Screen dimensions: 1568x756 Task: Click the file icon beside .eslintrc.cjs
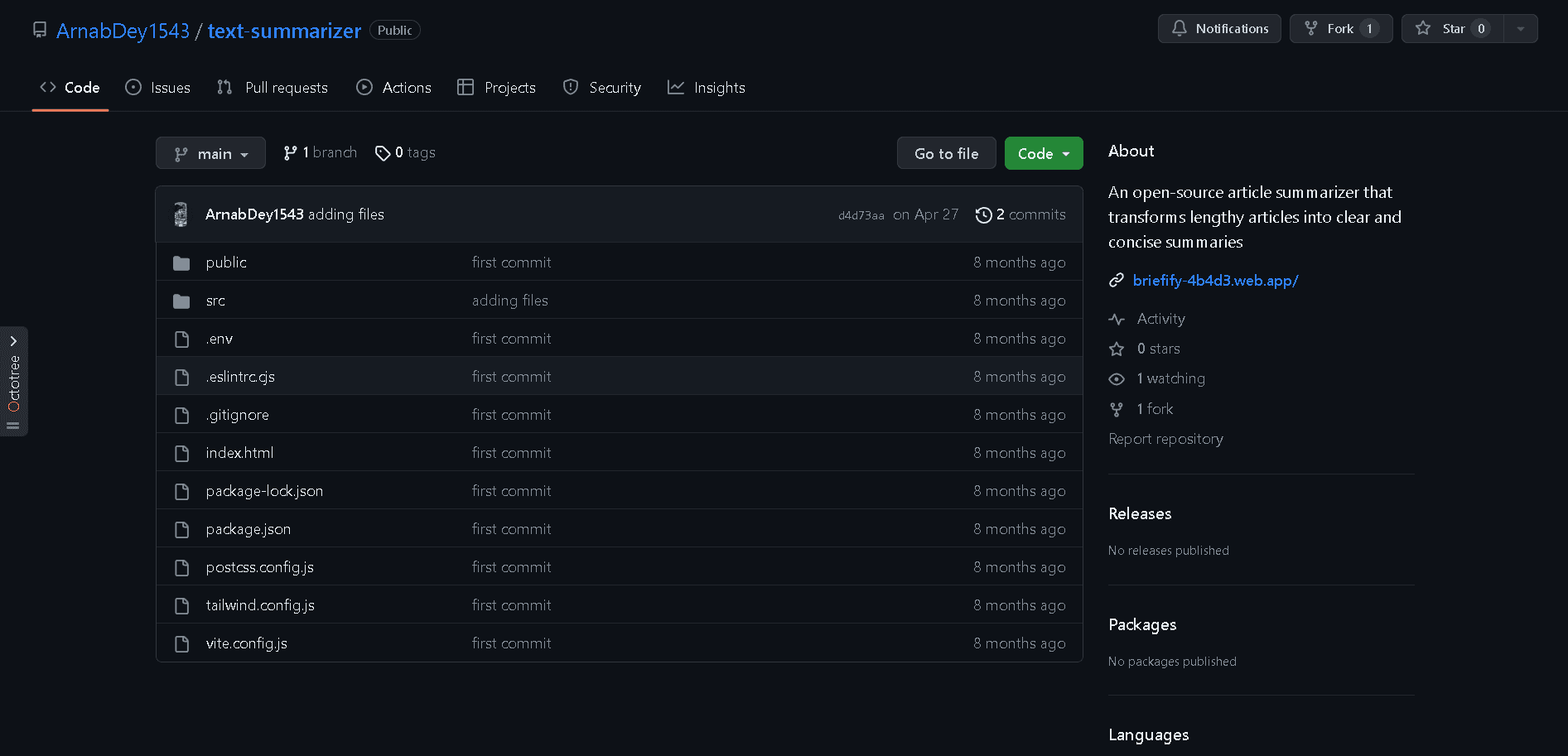(181, 377)
